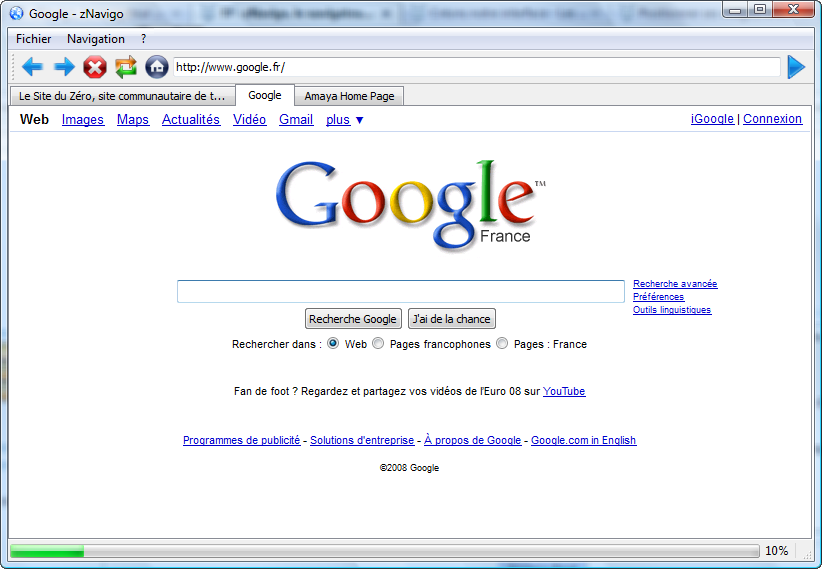Viewport: 822px width, 569px height.
Task: Go to the Home page icon
Action: tap(157, 67)
